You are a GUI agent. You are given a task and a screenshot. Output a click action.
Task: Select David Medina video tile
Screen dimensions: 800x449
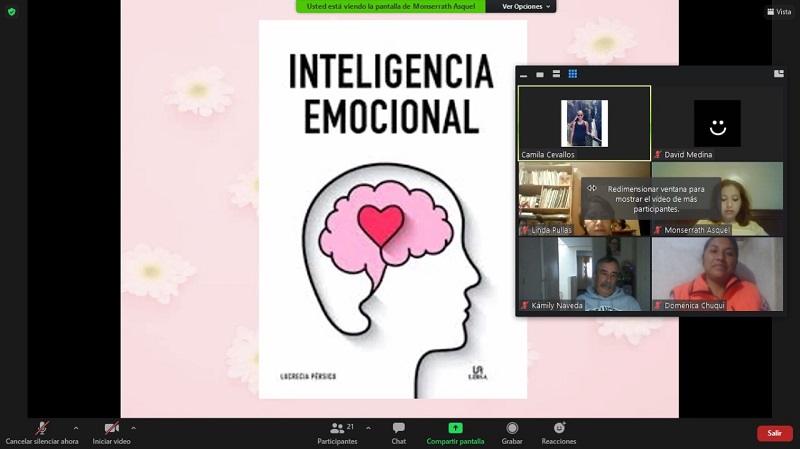[717, 123]
